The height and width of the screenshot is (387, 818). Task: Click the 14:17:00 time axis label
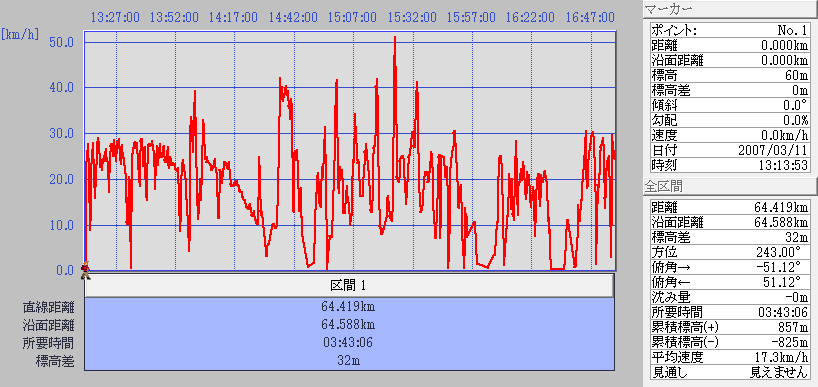(234, 17)
